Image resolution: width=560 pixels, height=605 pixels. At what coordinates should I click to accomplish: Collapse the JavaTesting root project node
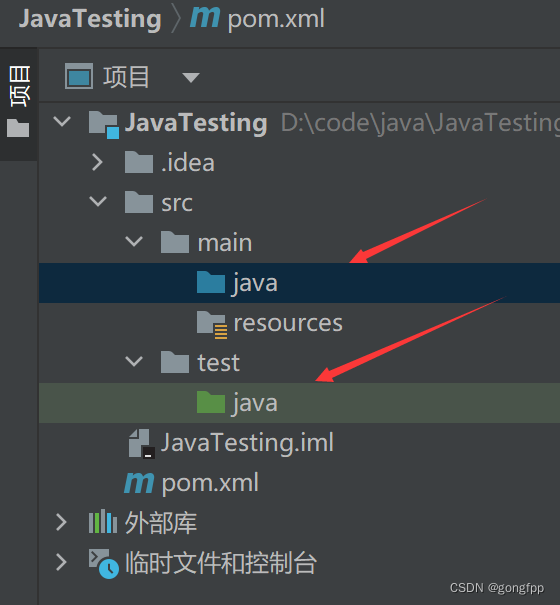(x=62, y=122)
